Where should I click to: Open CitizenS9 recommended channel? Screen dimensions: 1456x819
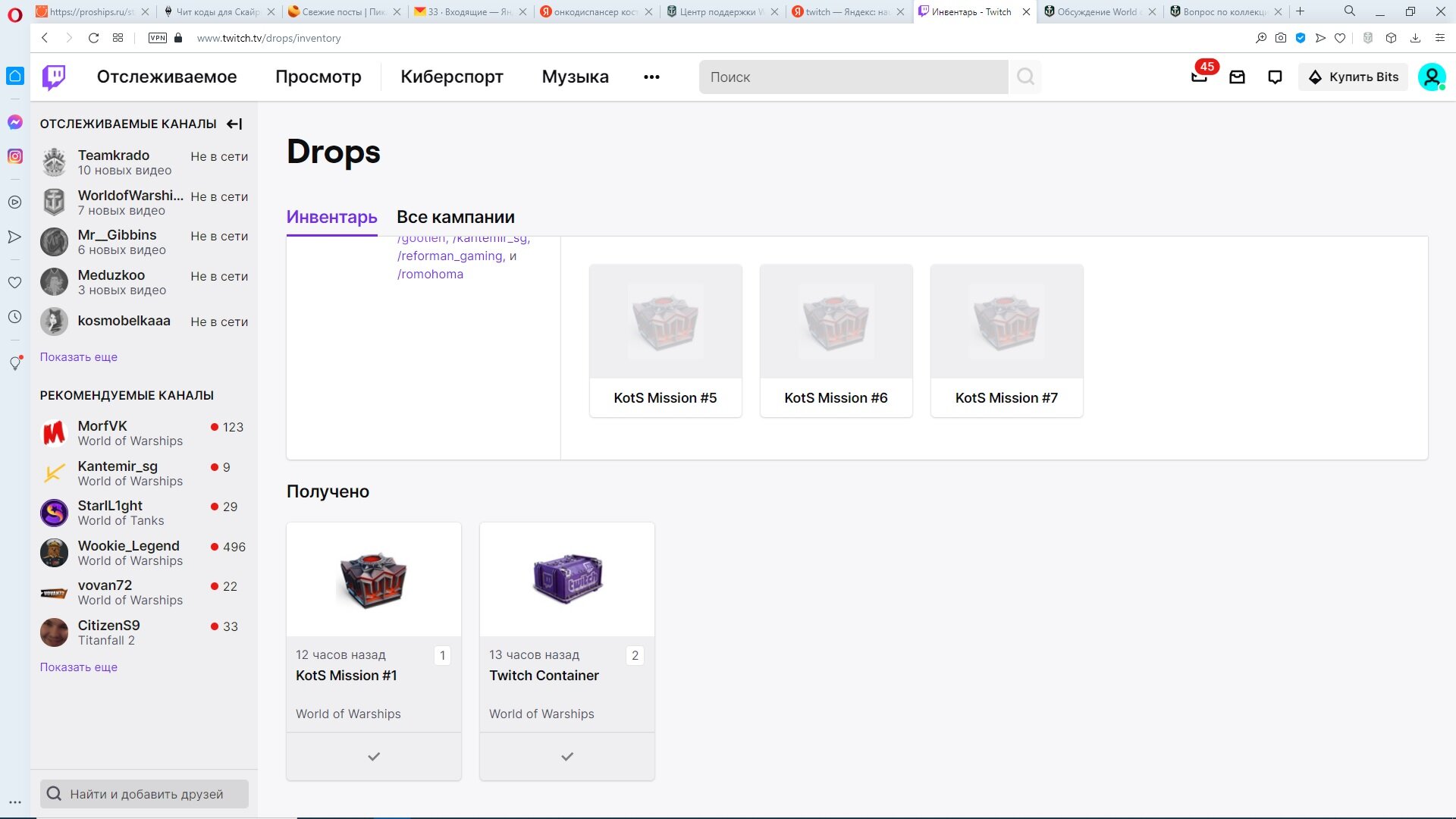click(144, 632)
